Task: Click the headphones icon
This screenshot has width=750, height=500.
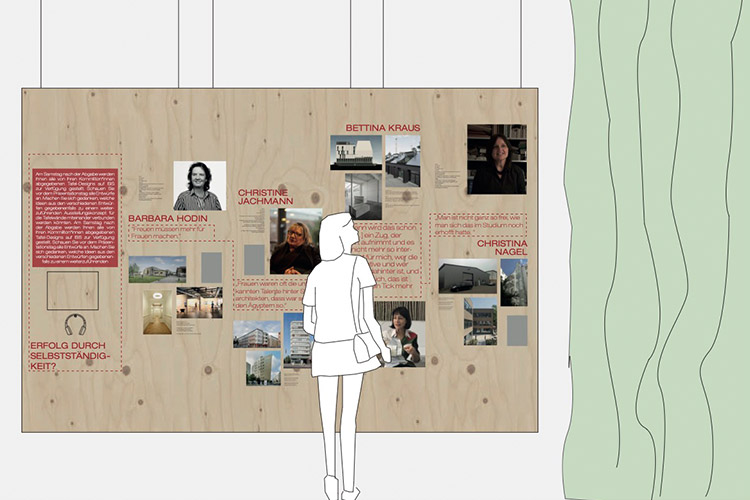Action: click(76, 325)
